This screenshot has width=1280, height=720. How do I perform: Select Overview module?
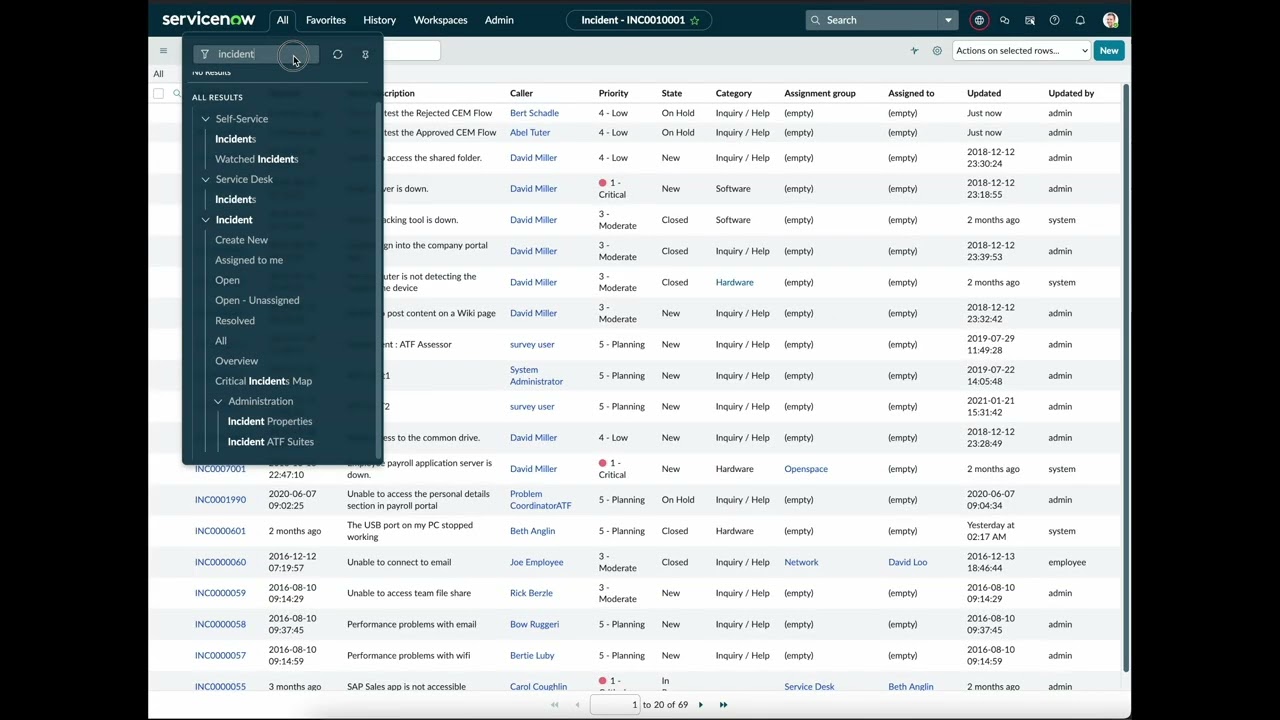pos(236,361)
